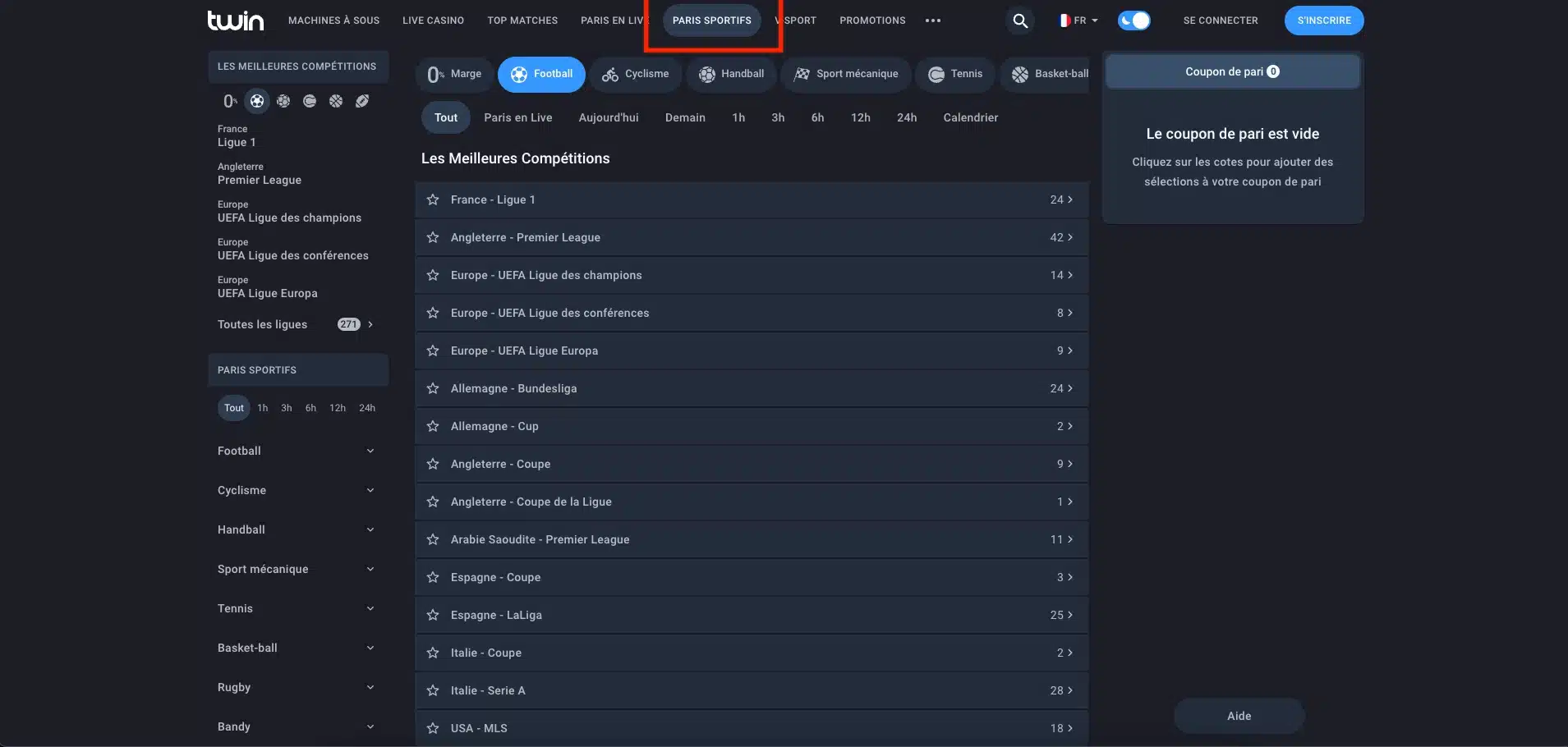Viewport: 1568px width, 747px height.
Task: Open the three-dots more menu
Action: point(933,21)
